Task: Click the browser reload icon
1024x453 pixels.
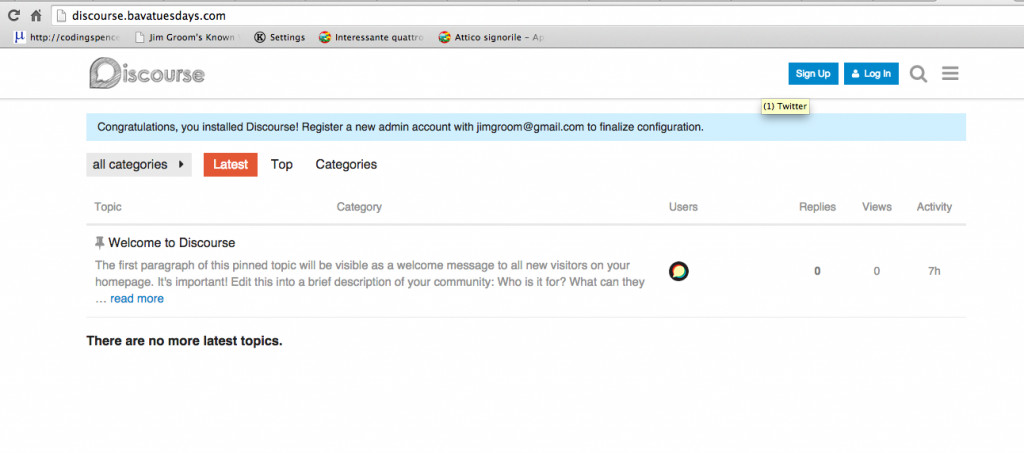Action: pos(13,15)
